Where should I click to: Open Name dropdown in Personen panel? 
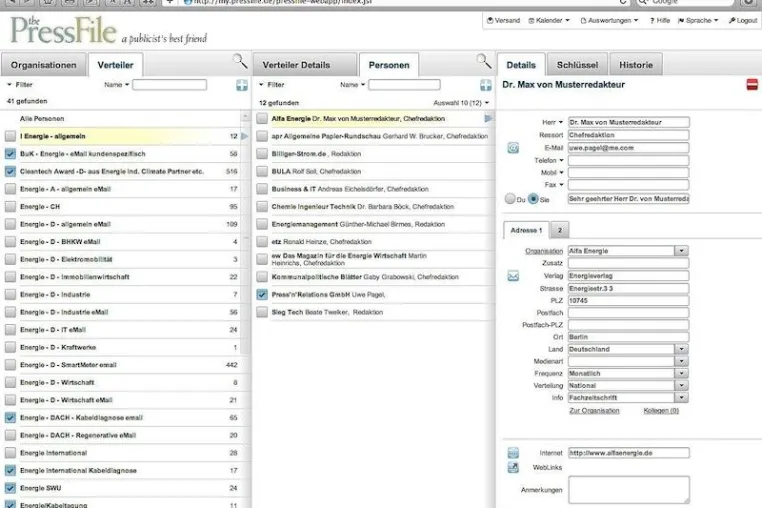(352, 85)
